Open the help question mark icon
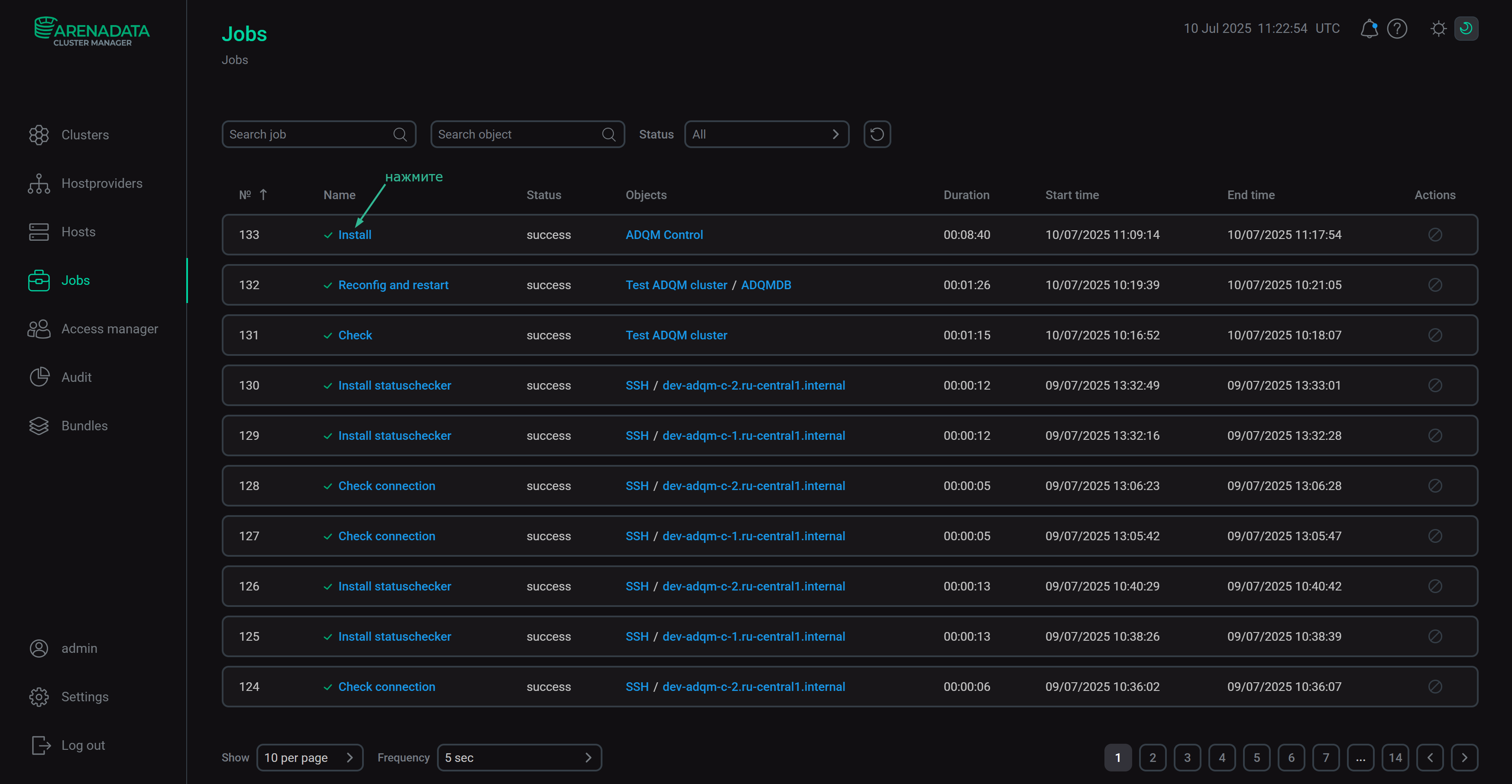The width and height of the screenshot is (1512, 784). [x=1396, y=28]
